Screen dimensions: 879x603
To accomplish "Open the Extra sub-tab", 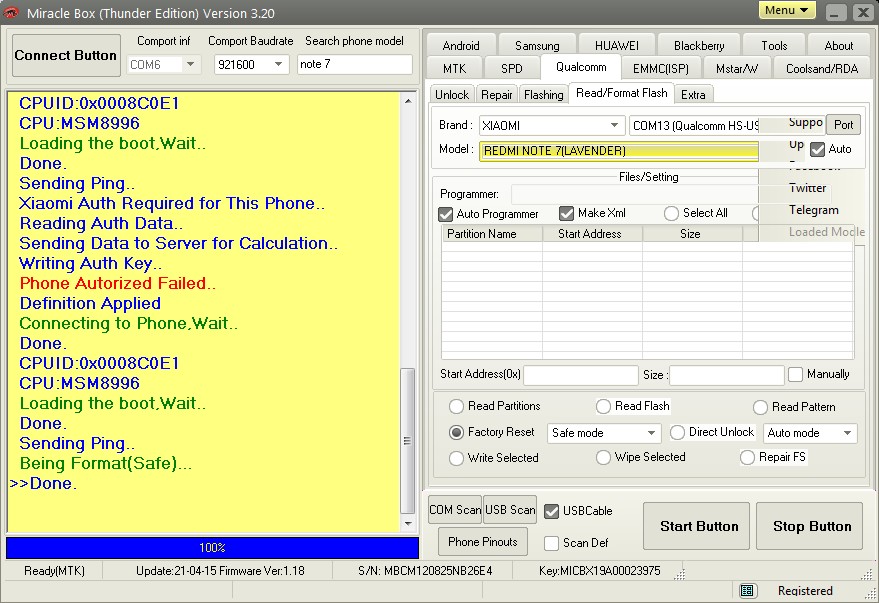I will [693, 94].
